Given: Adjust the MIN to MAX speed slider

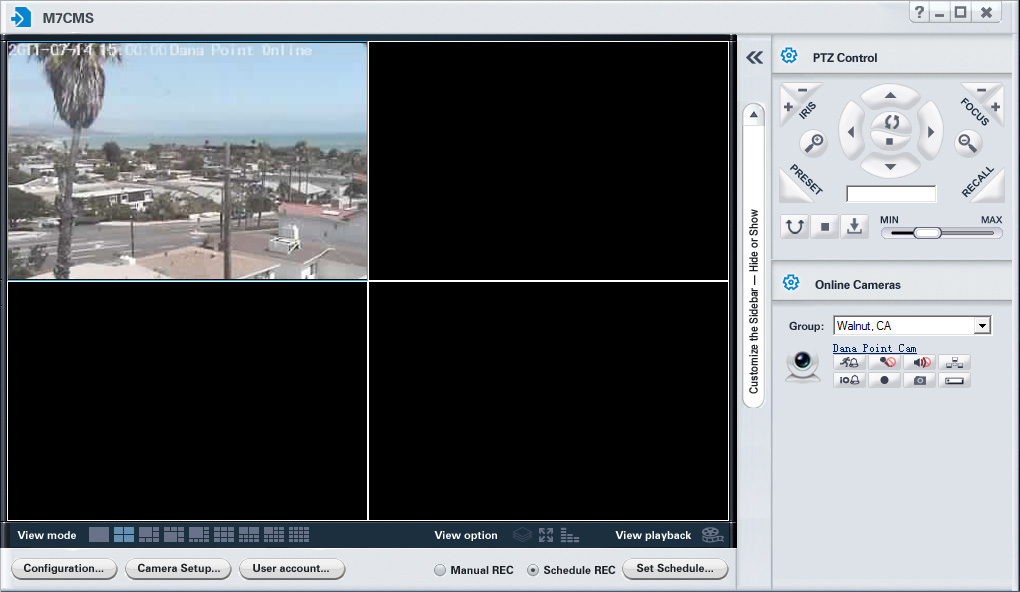Looking at the screenshot, I should pos(941,233).
